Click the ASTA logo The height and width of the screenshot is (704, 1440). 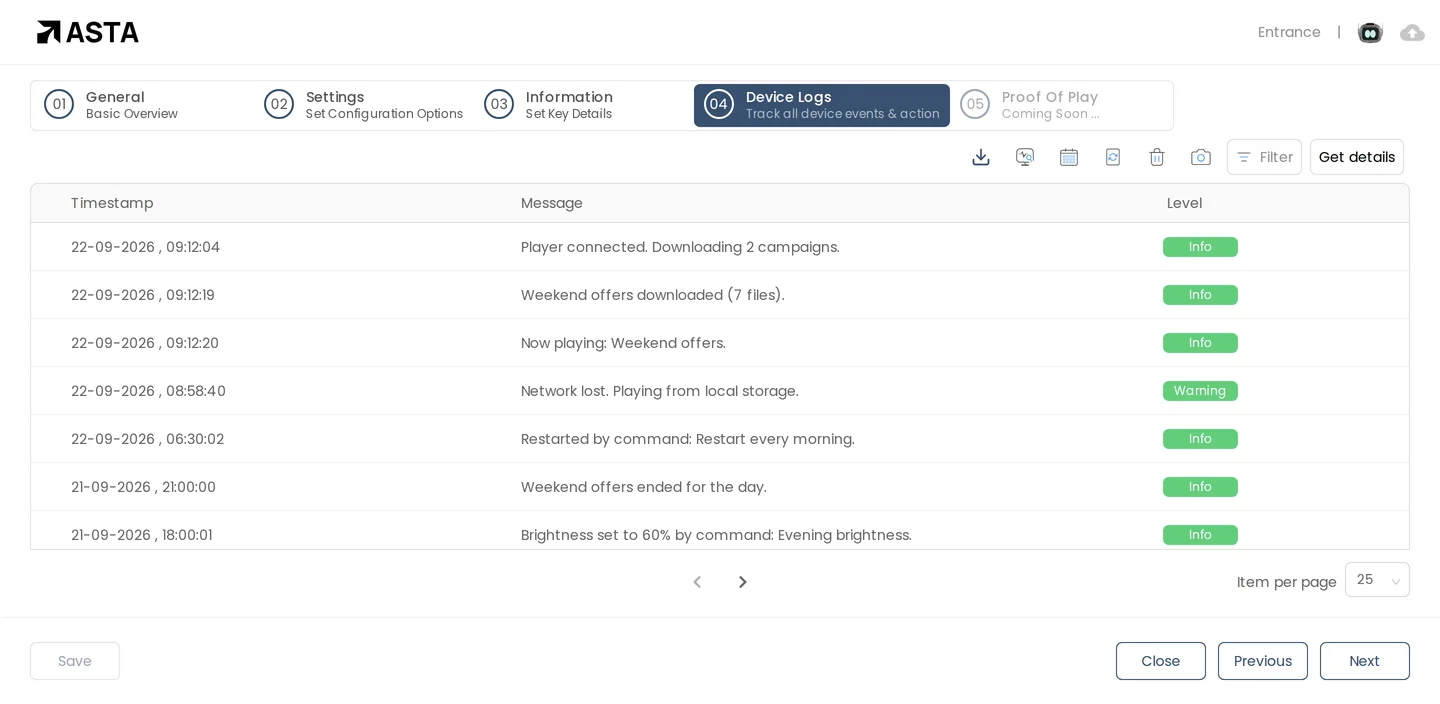pyautogui.click(x=88, y=32)
